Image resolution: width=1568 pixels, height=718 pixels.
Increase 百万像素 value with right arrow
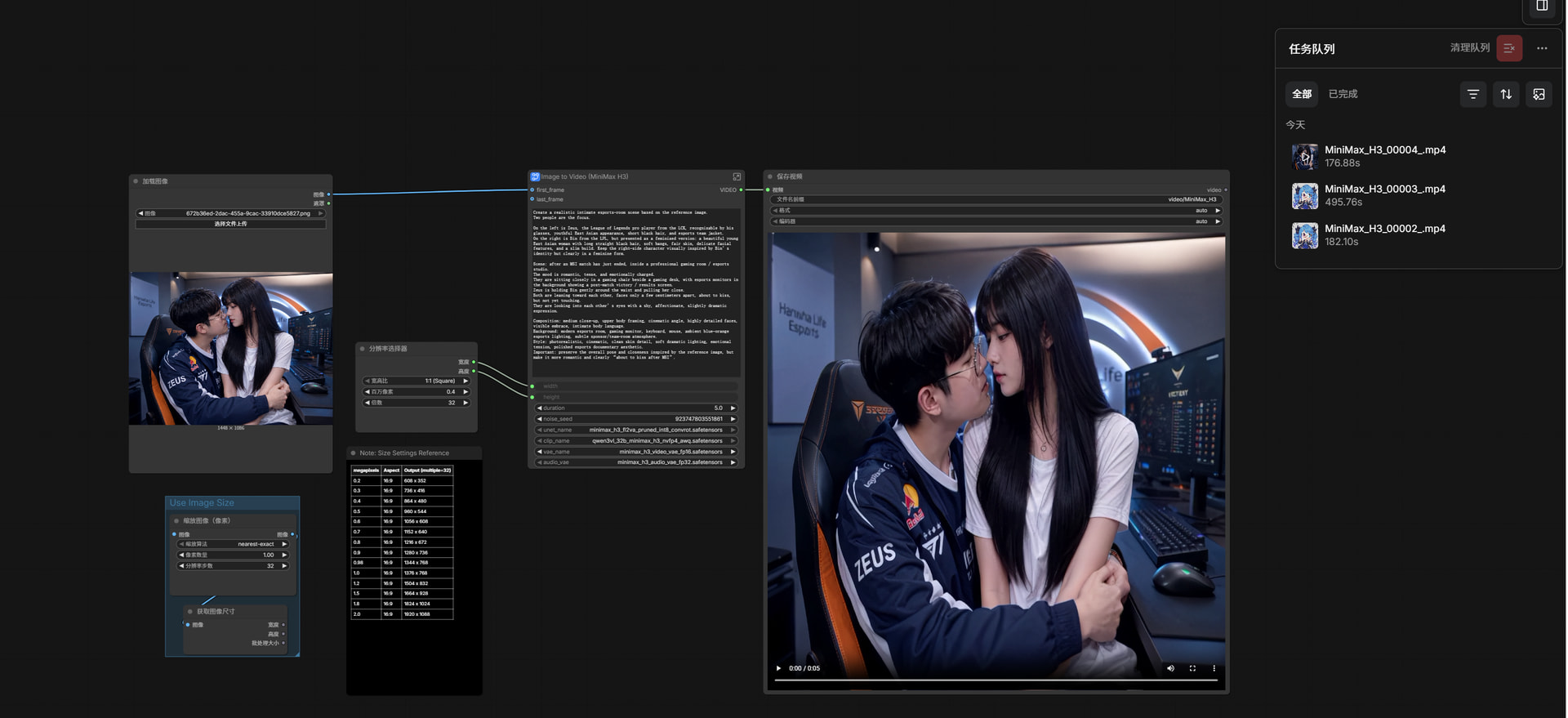coord(465,392)
